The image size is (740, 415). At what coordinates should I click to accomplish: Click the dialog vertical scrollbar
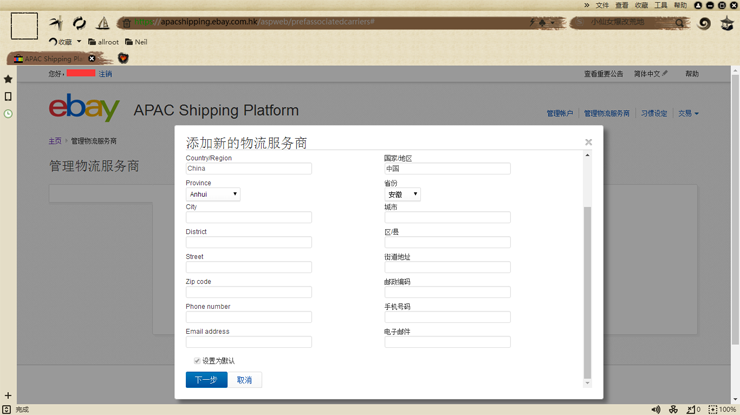pos(588,290)
